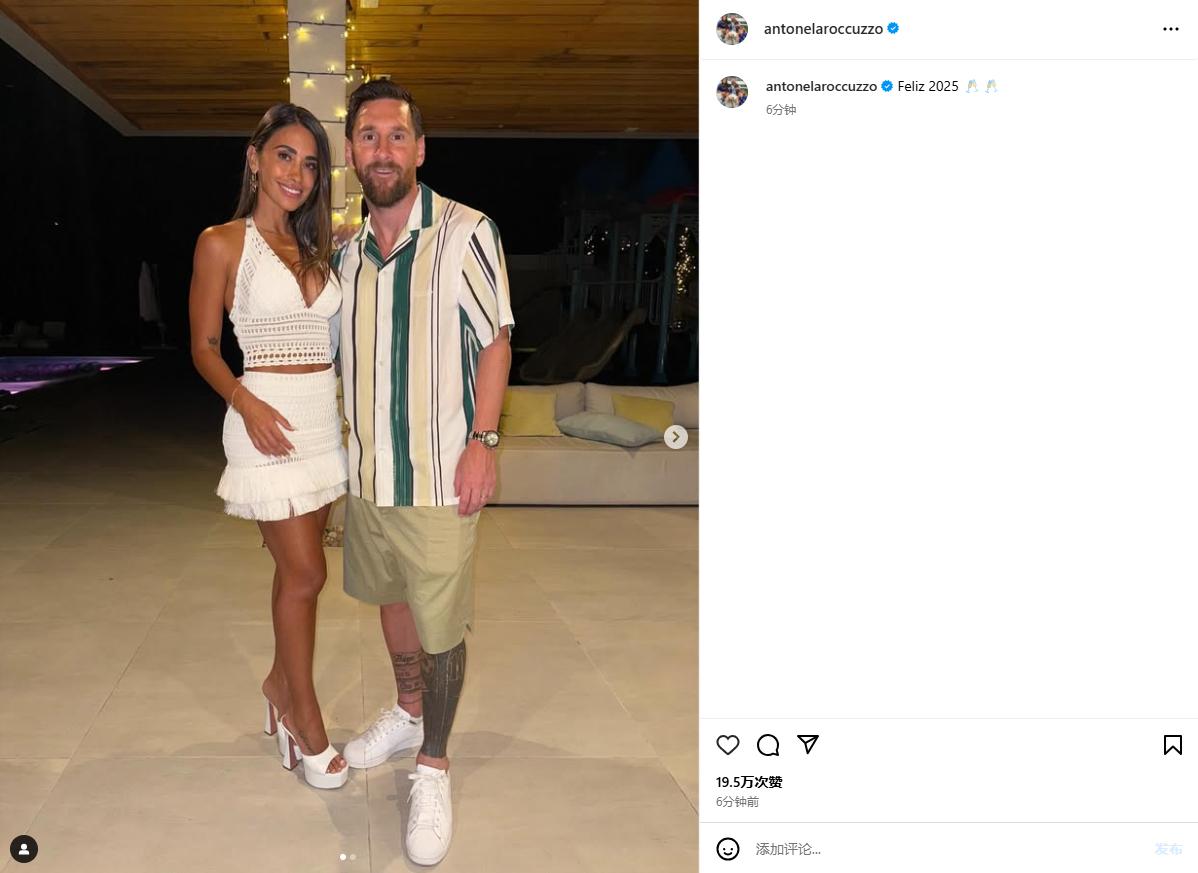The image size is (1198, 873).
Task: Open antonelaroccuzzo profile from header username
Action: 823,29
